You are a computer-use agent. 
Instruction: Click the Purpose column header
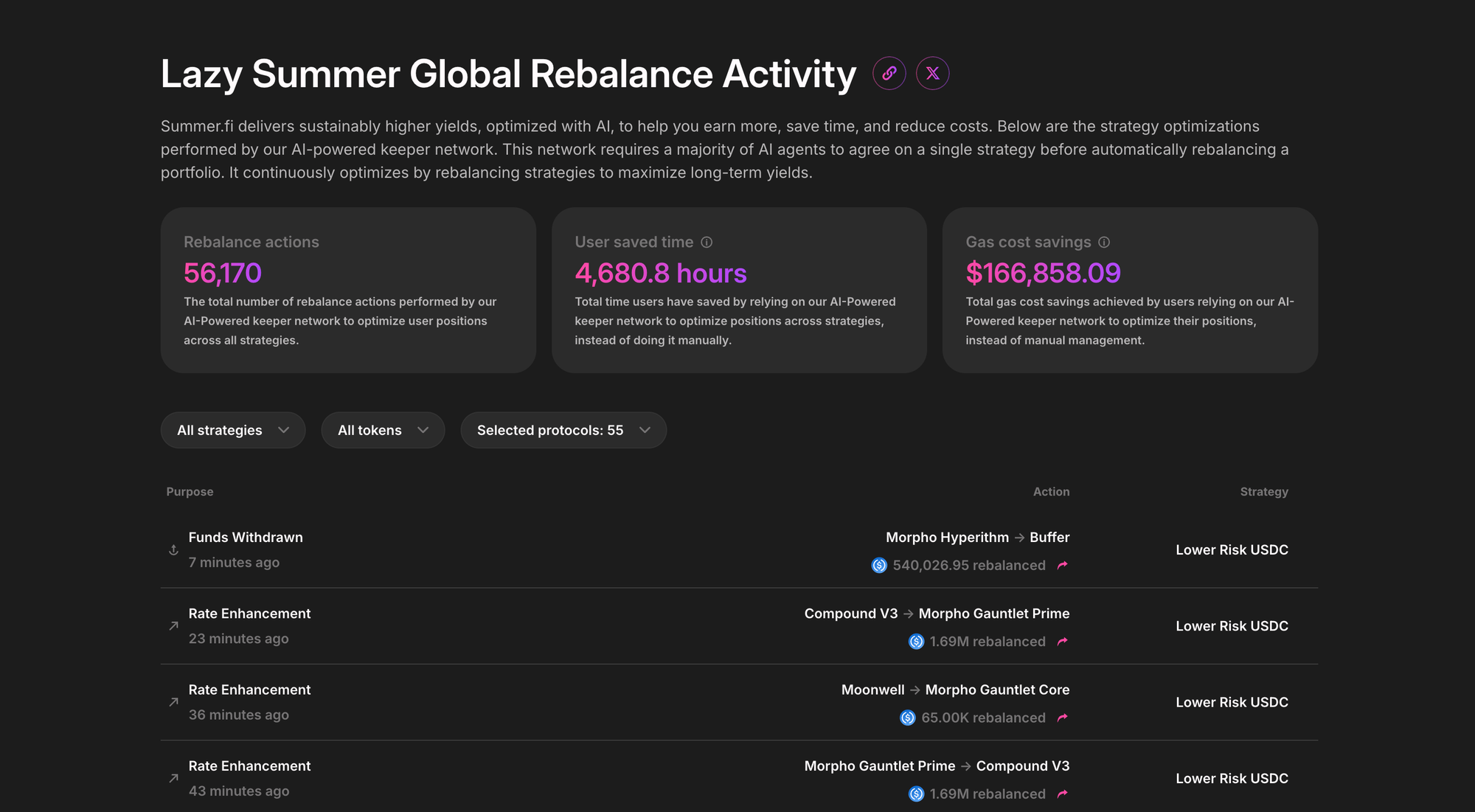coord(190,492)
